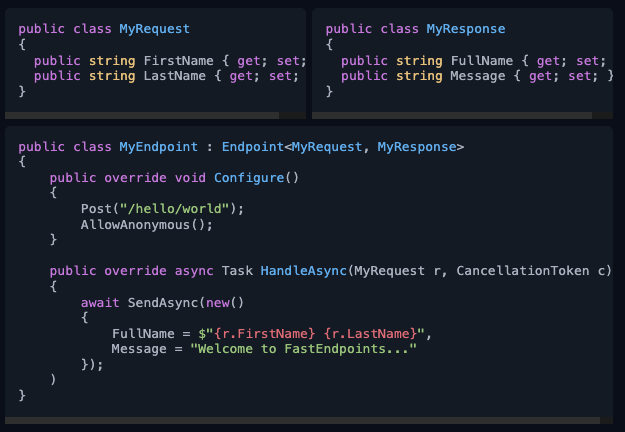Click the MyResponse code block horizontal scrollbar
The image size is (625, 432).
tap(460, 112)
